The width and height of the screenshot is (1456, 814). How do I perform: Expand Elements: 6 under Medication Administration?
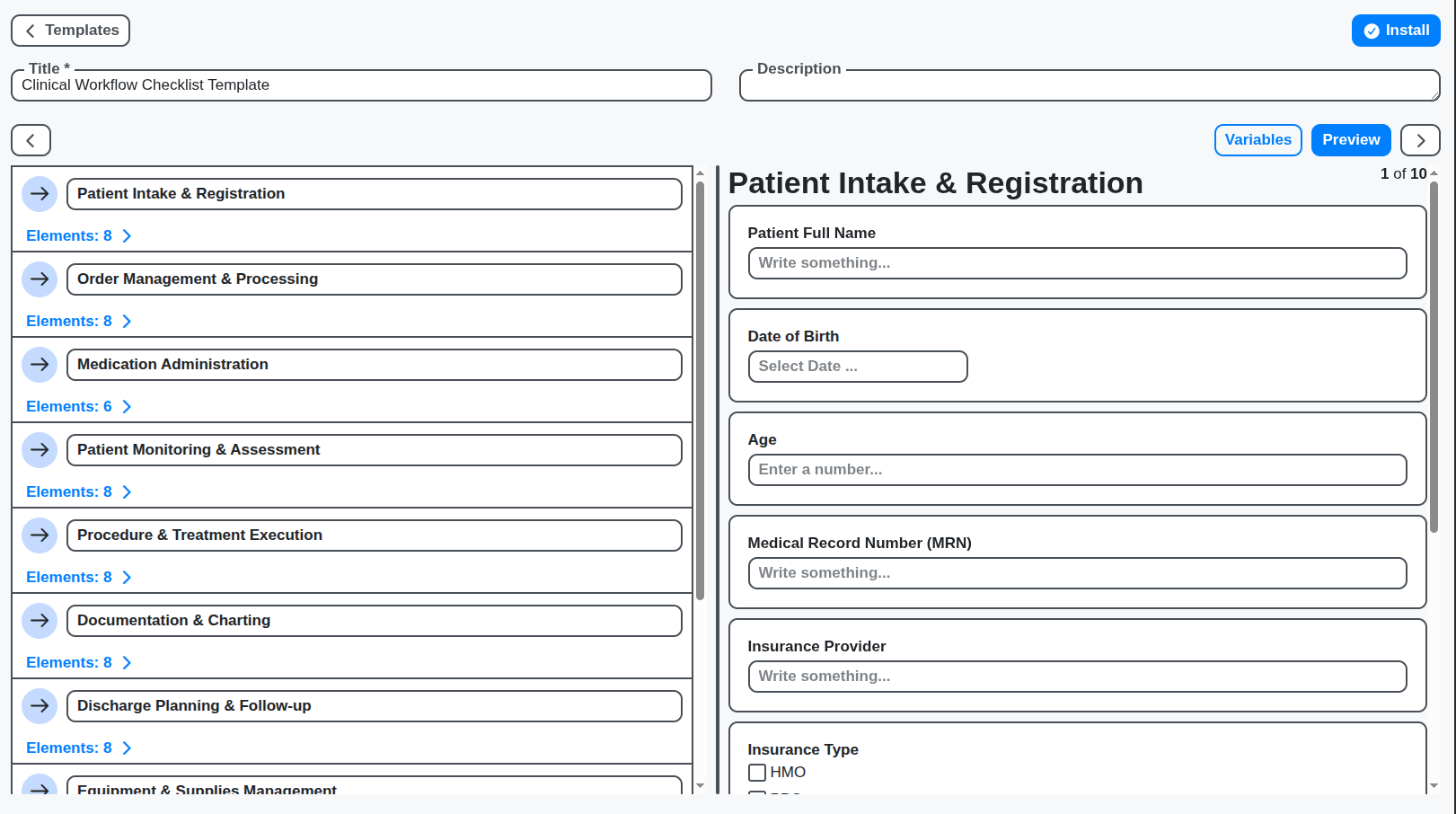pos(79,406)
